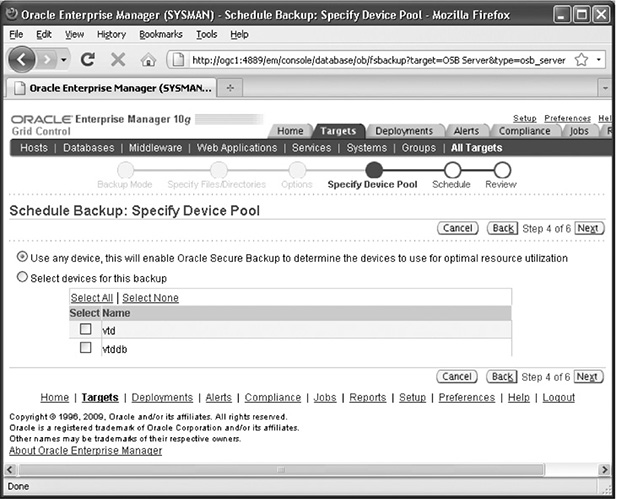This screenshot has width=618, height=499.
Task: Open the Systems subtab
Action: coord(367,148)
